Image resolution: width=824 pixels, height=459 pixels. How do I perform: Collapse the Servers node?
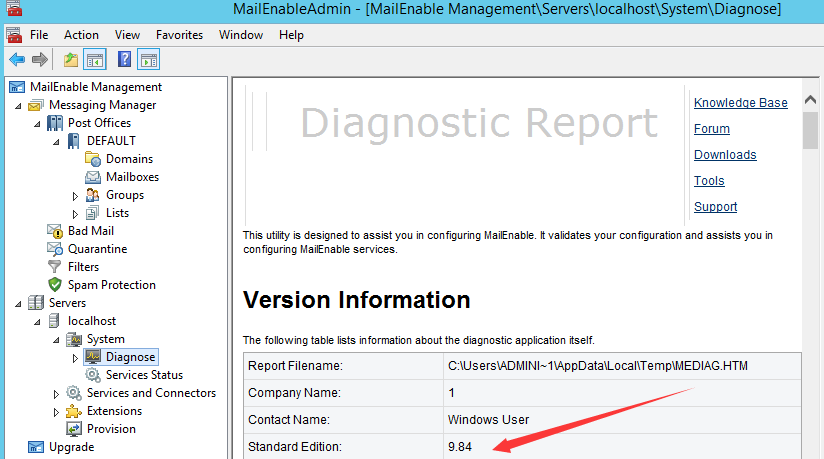click(x=18, y=304)
